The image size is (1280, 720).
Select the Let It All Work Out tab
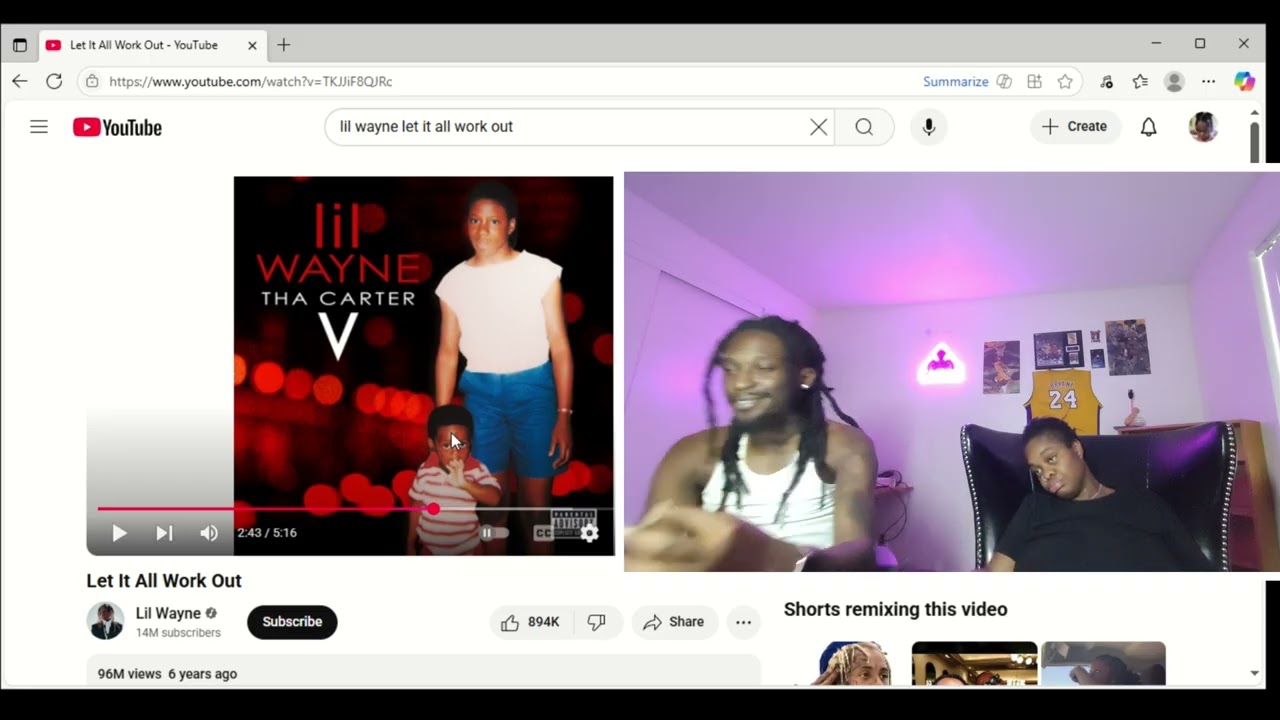pos(143,45)
